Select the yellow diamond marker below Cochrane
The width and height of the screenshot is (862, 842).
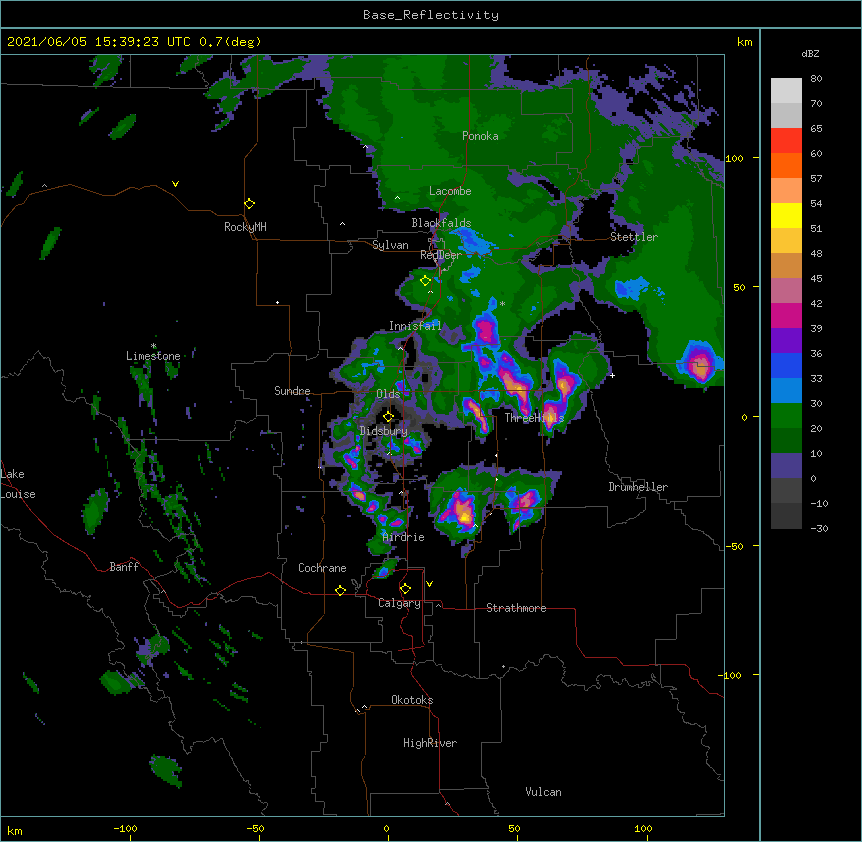pyautogui.click(x=340, y=590)
